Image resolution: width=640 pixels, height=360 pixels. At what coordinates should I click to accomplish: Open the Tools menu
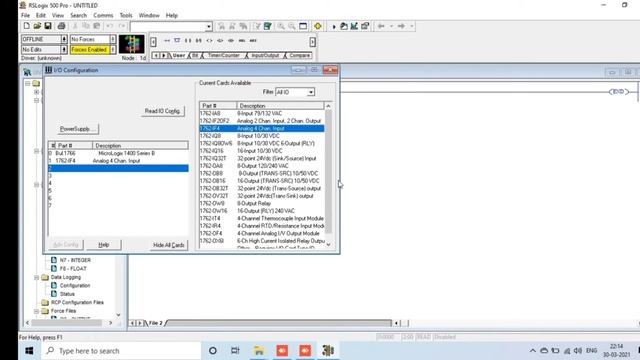click(126, 15)
